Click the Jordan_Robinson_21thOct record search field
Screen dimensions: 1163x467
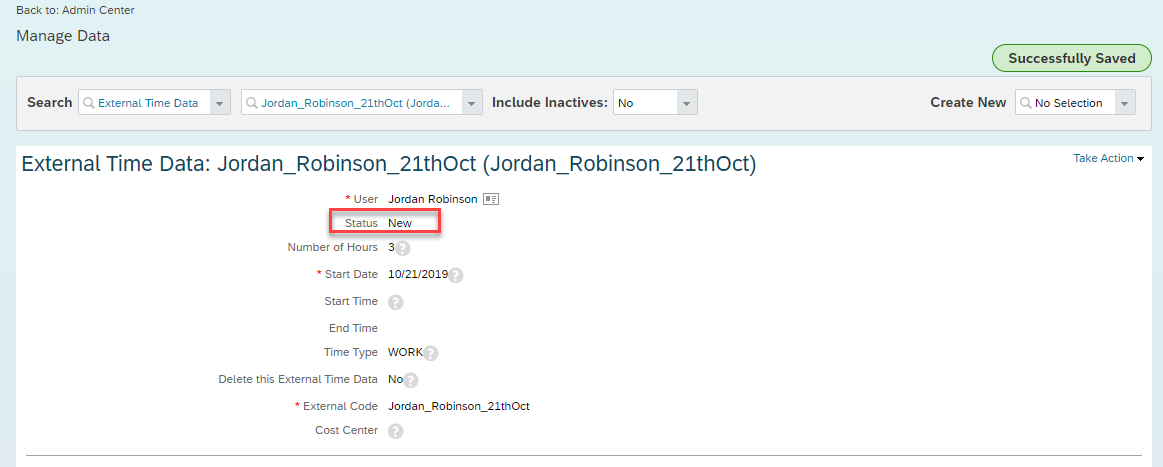coord(363,103)
